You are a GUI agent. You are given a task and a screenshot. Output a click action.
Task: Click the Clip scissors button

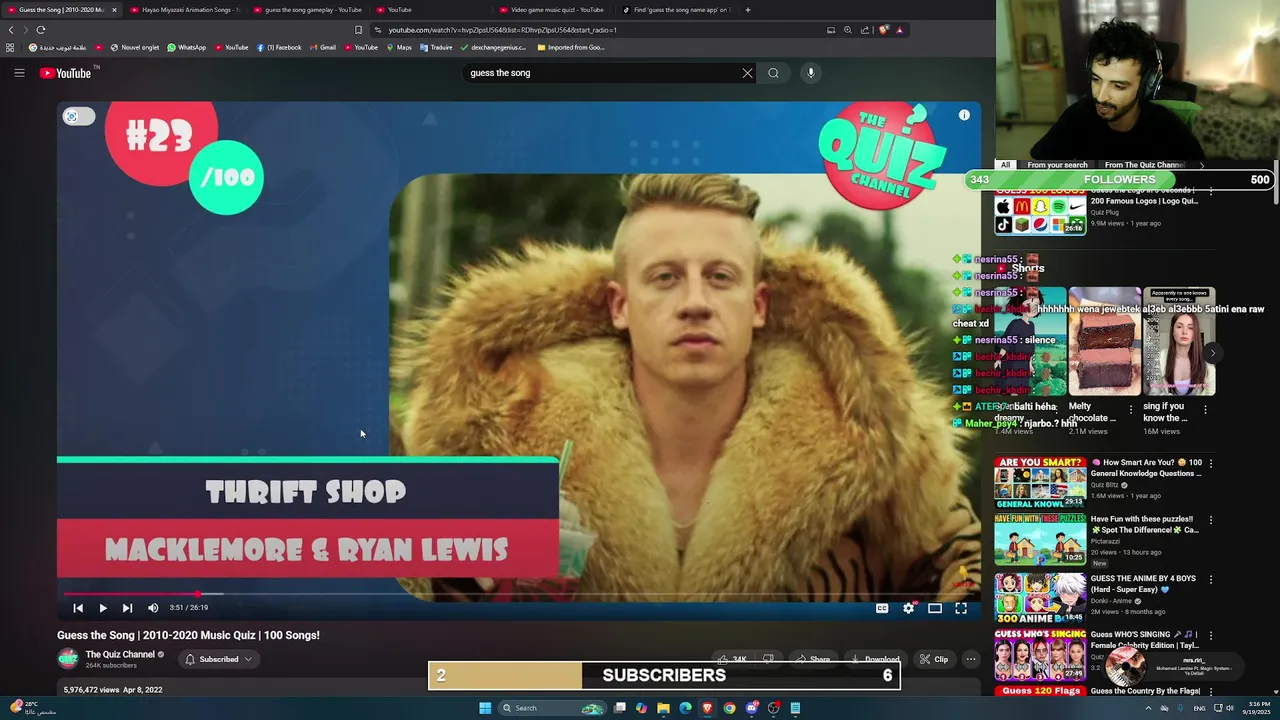(x=934, y=660)
